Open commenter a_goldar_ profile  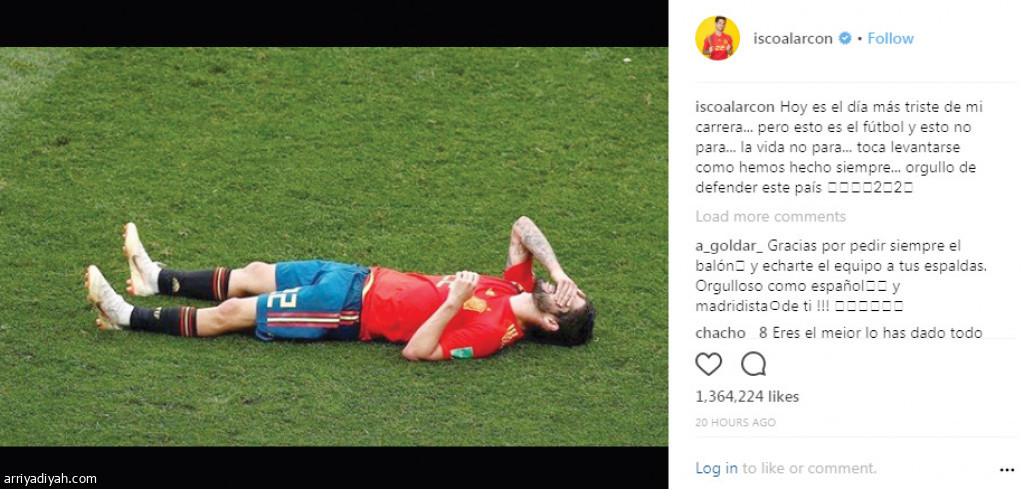click(729, 247)
